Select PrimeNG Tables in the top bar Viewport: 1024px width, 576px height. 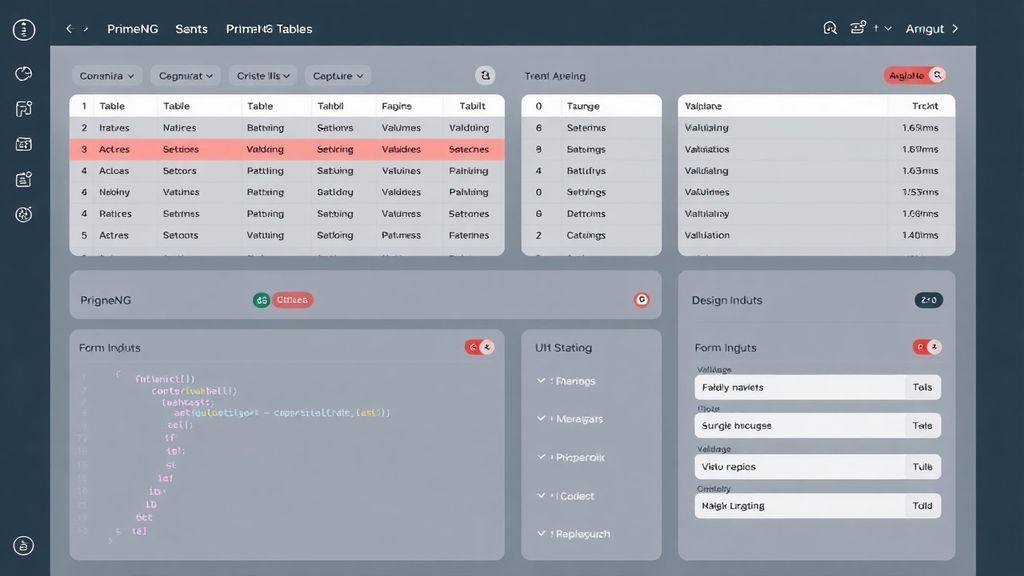click(270, 28)
